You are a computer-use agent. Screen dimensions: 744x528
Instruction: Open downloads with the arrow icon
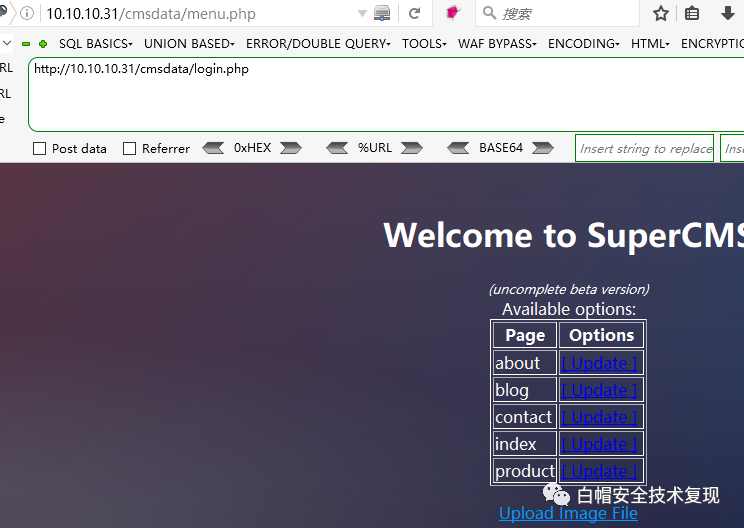[727, 13]
